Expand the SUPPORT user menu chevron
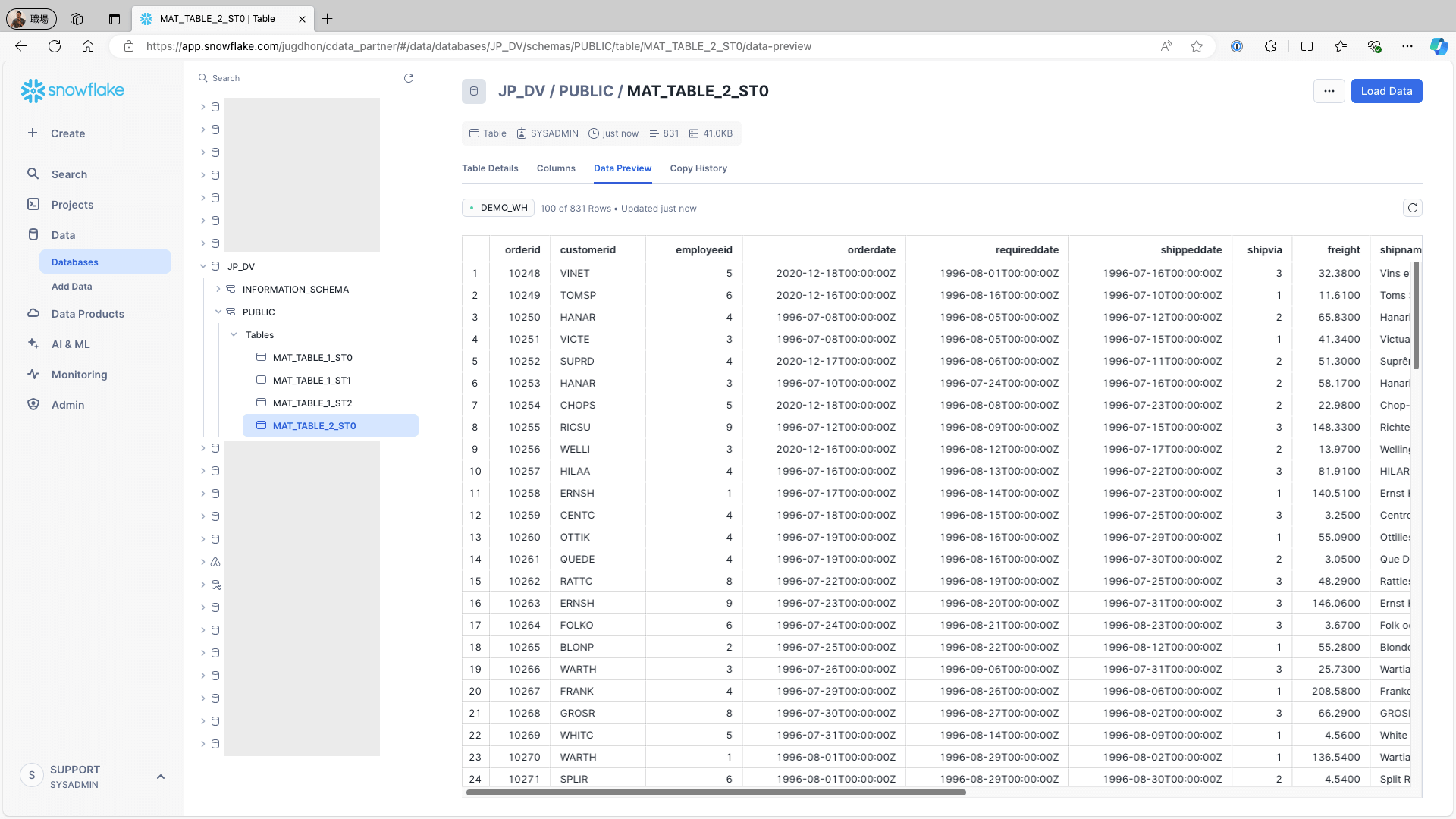 (161, 777)
